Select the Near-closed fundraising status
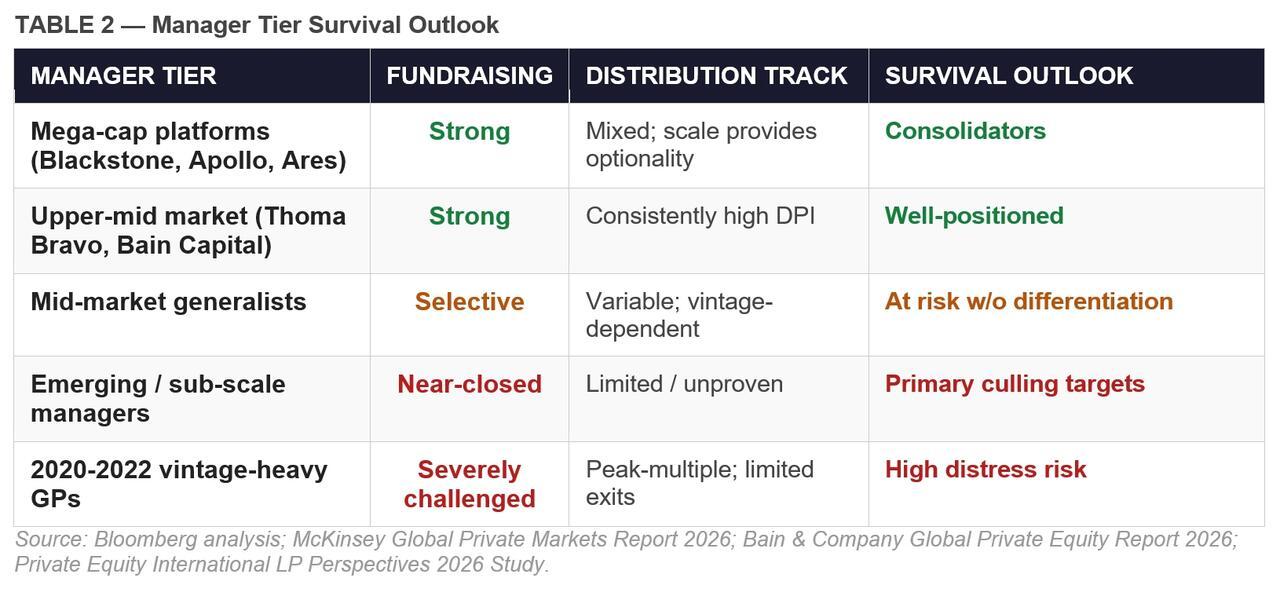1280x596 pixels. (x=469, y=384)
